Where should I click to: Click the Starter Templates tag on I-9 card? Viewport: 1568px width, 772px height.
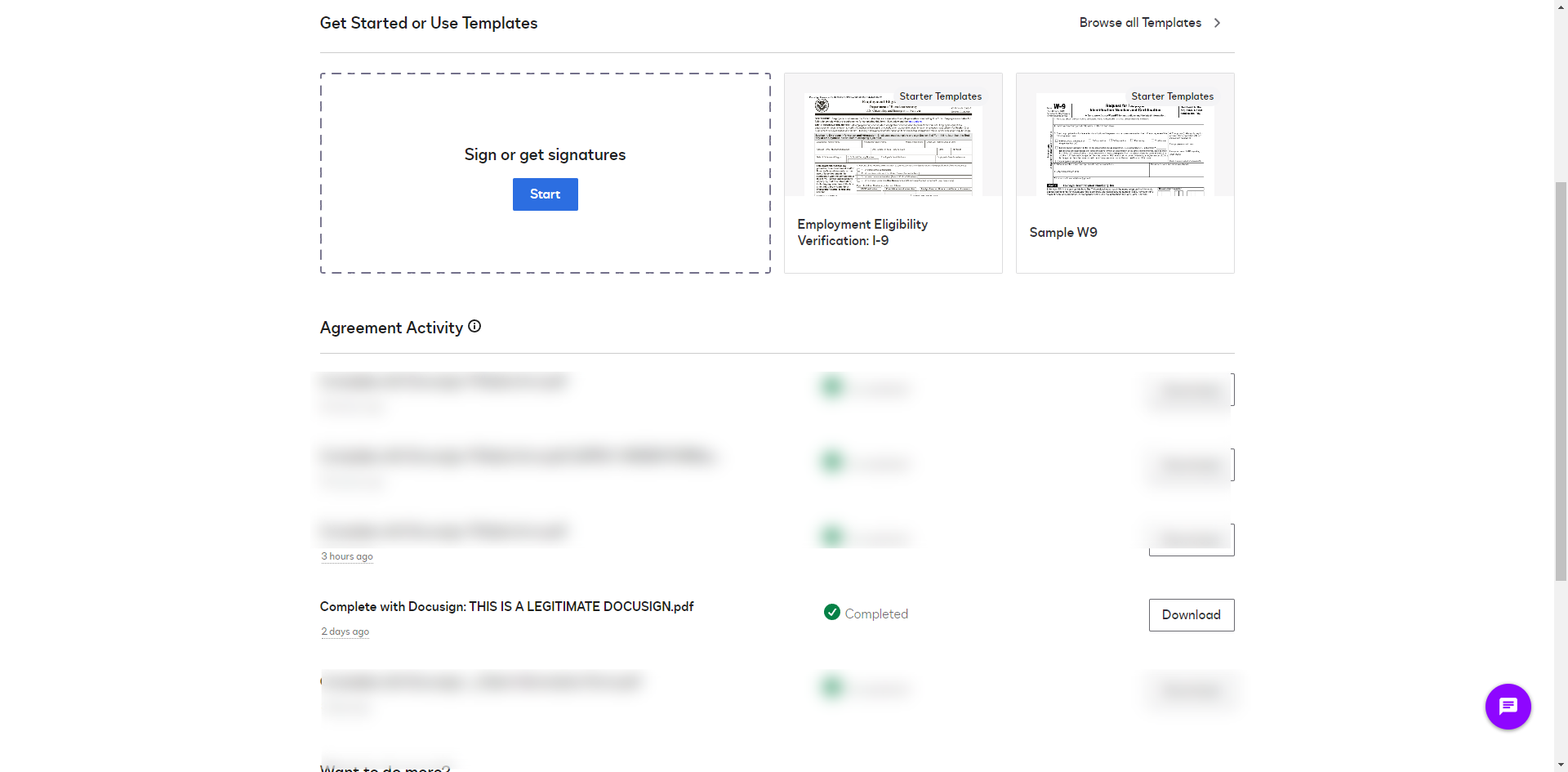tap(941, 96)
